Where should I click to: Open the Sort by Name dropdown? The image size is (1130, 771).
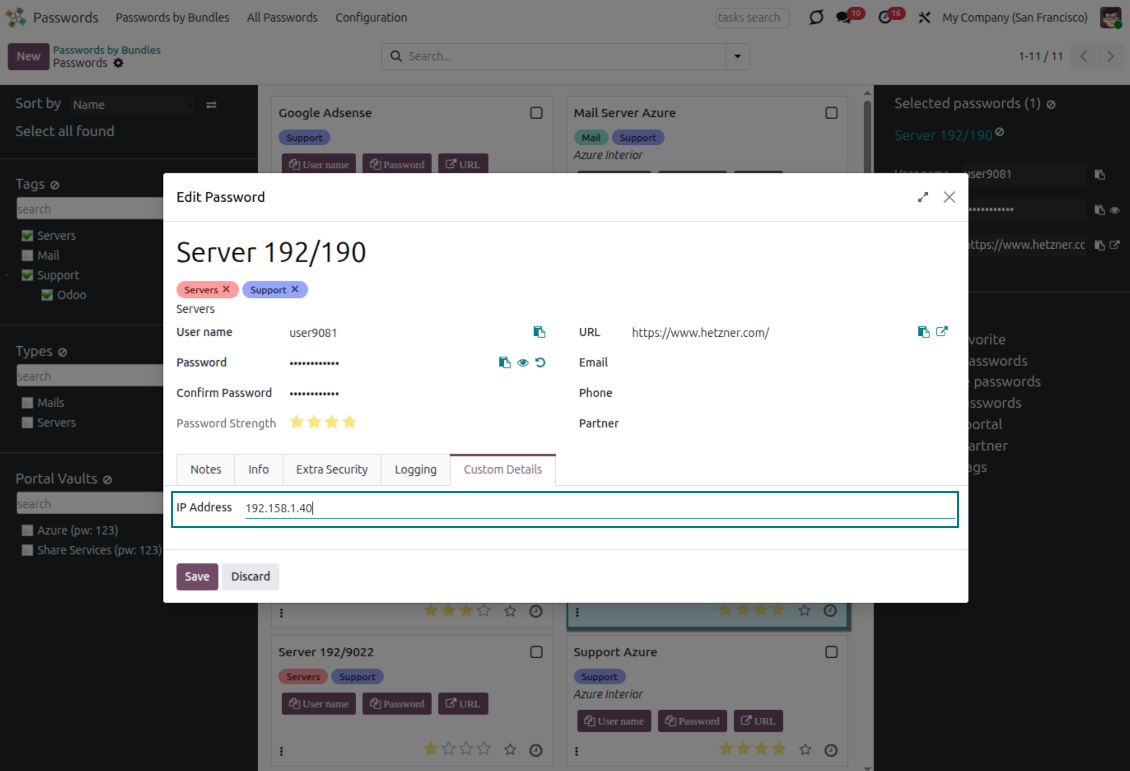[x=133, y=104]
